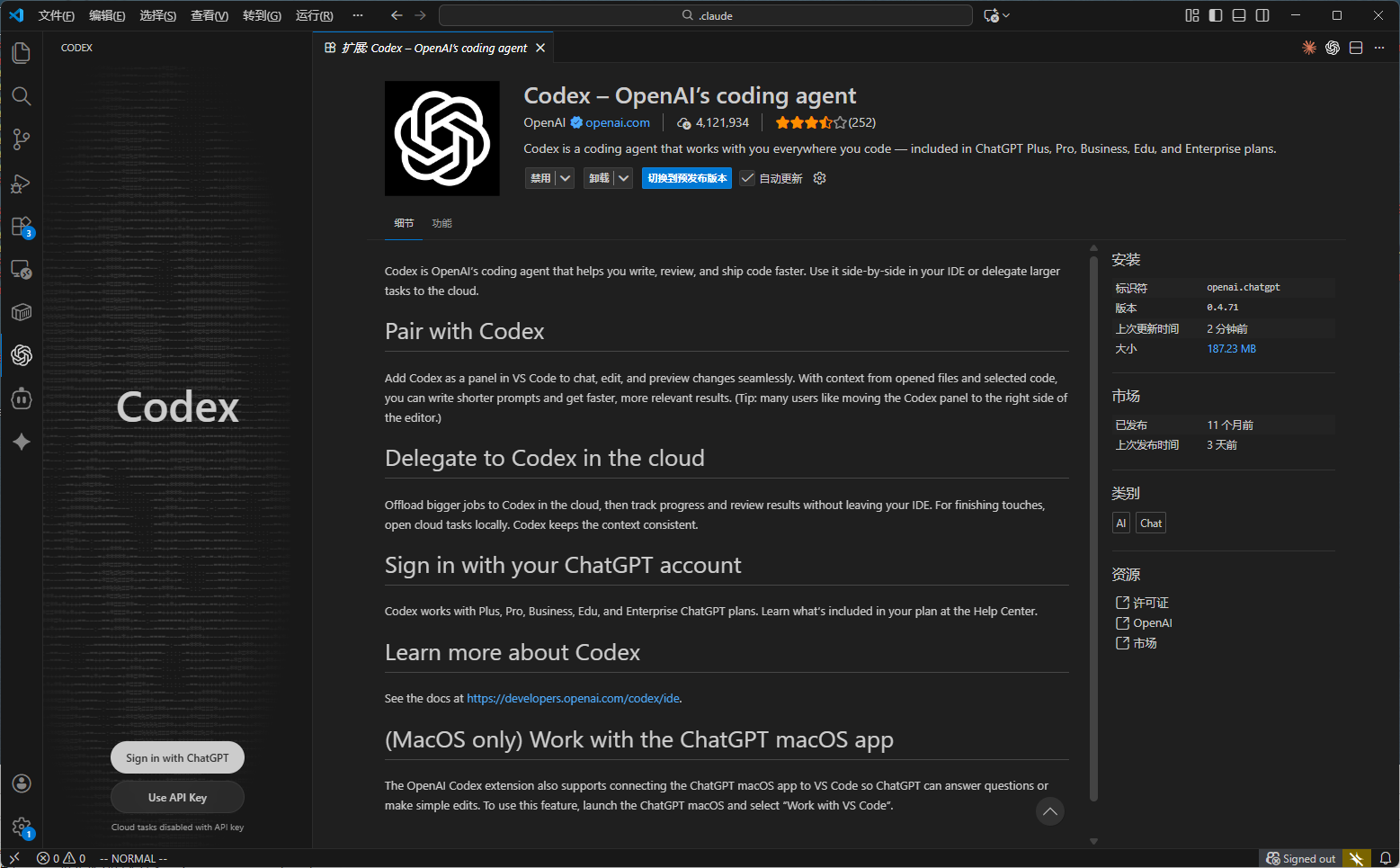Go back with the left arrow
The height and width of the screenshot is (868, 1400).
(x=397, y=15)
